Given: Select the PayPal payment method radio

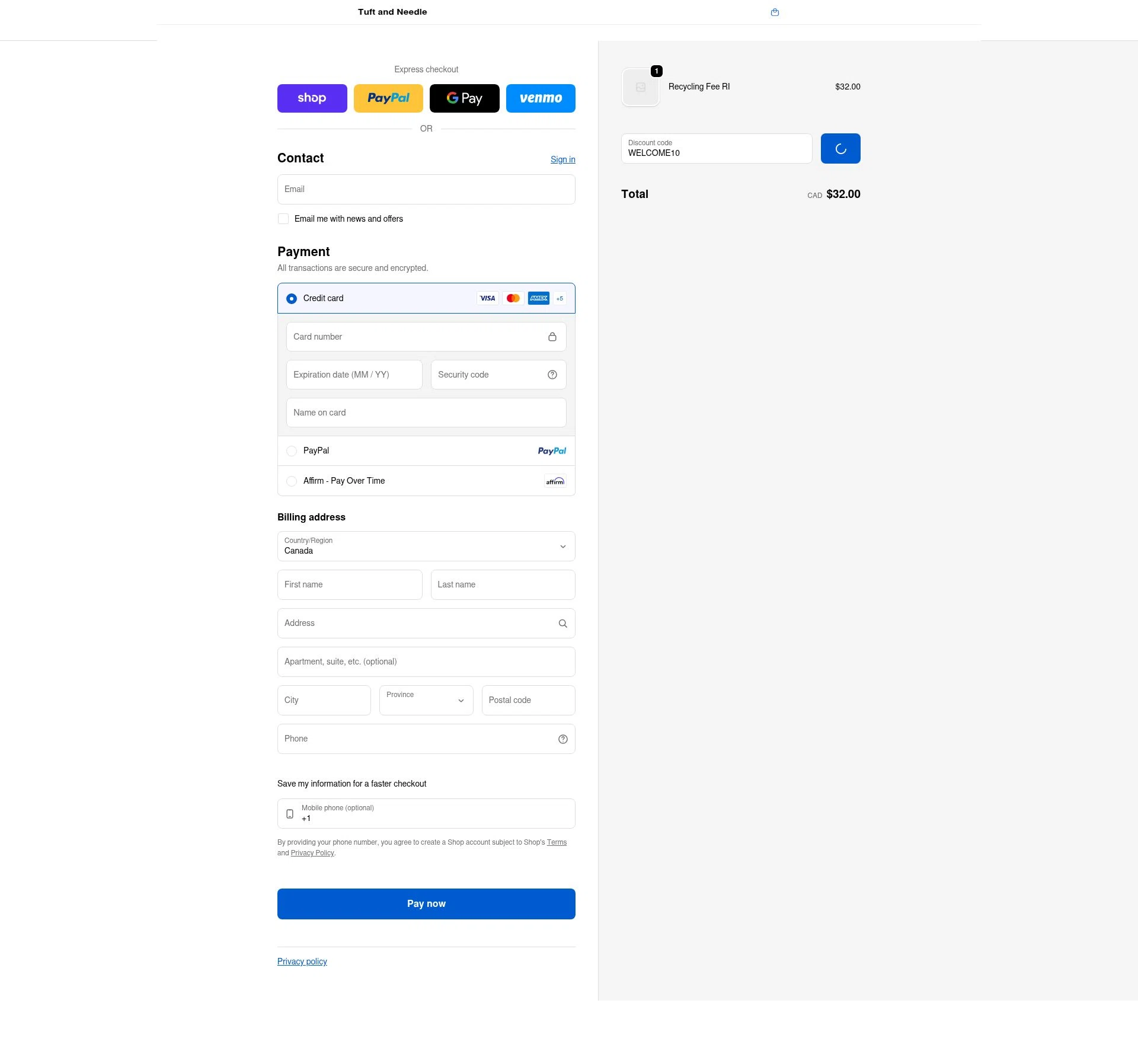Looking at the screenshot, I should 292,451.
